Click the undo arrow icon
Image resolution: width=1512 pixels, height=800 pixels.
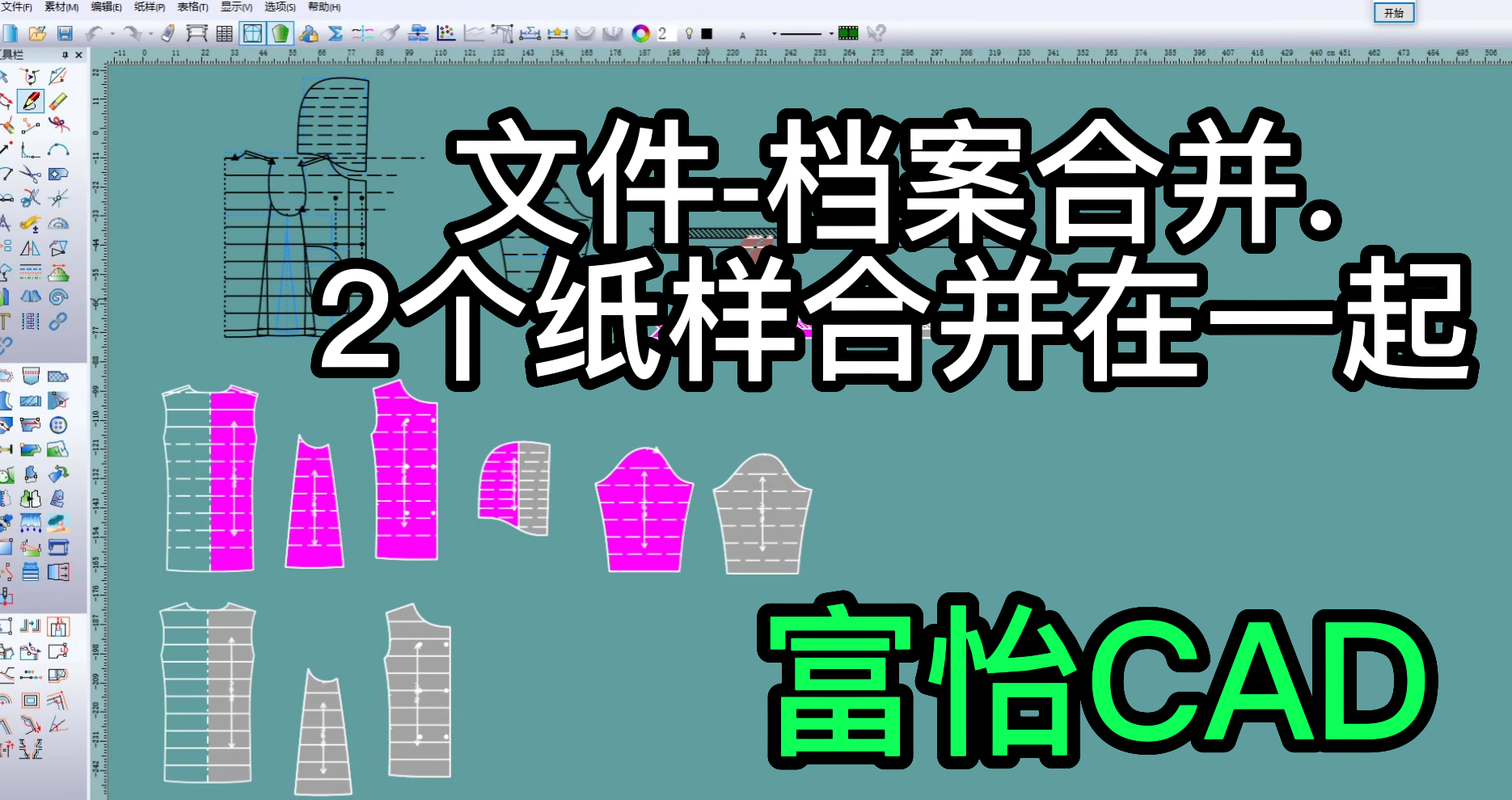click(94, 33)
